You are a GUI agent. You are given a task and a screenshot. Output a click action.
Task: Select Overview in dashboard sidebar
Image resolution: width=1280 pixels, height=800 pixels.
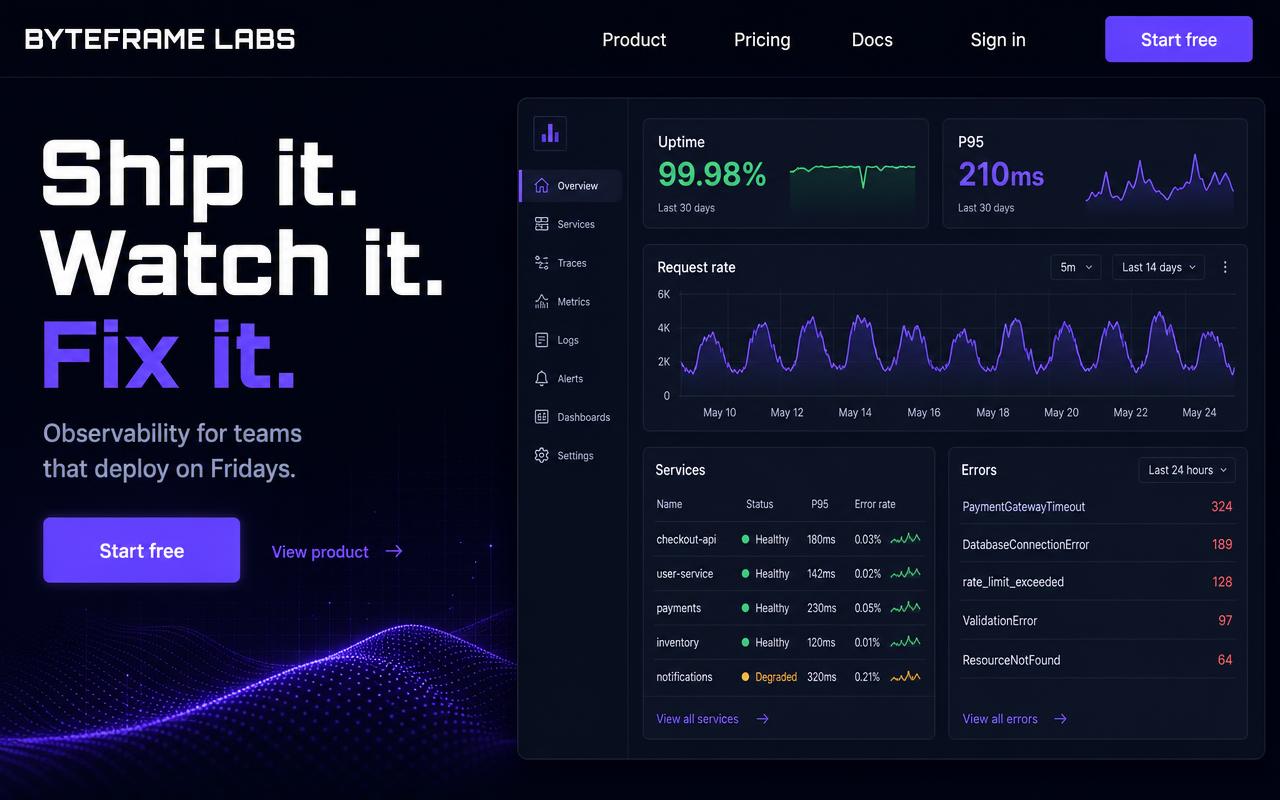click(x=571, y=186)
